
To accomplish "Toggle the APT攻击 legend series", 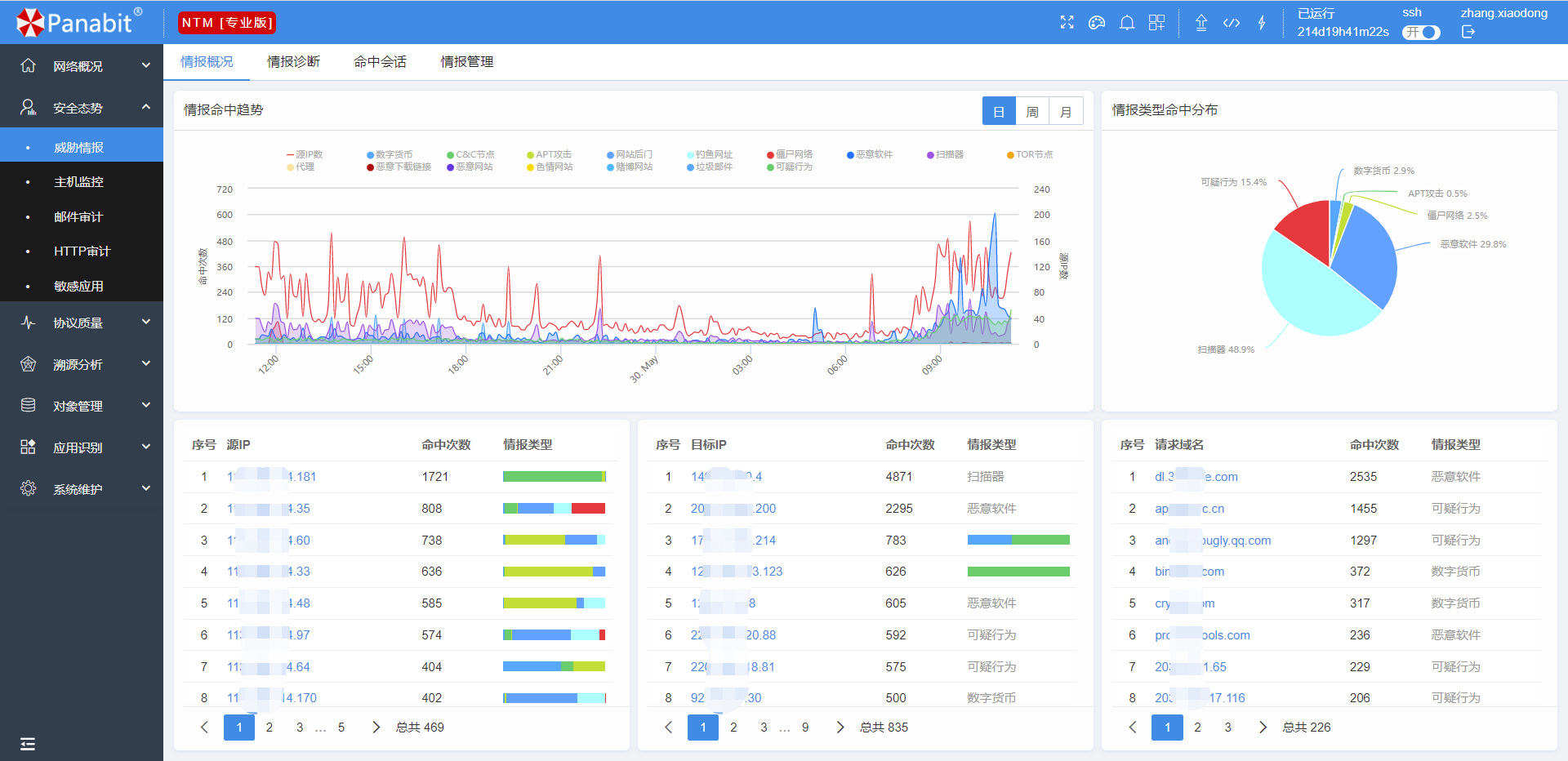I will [x=549, y=154].
